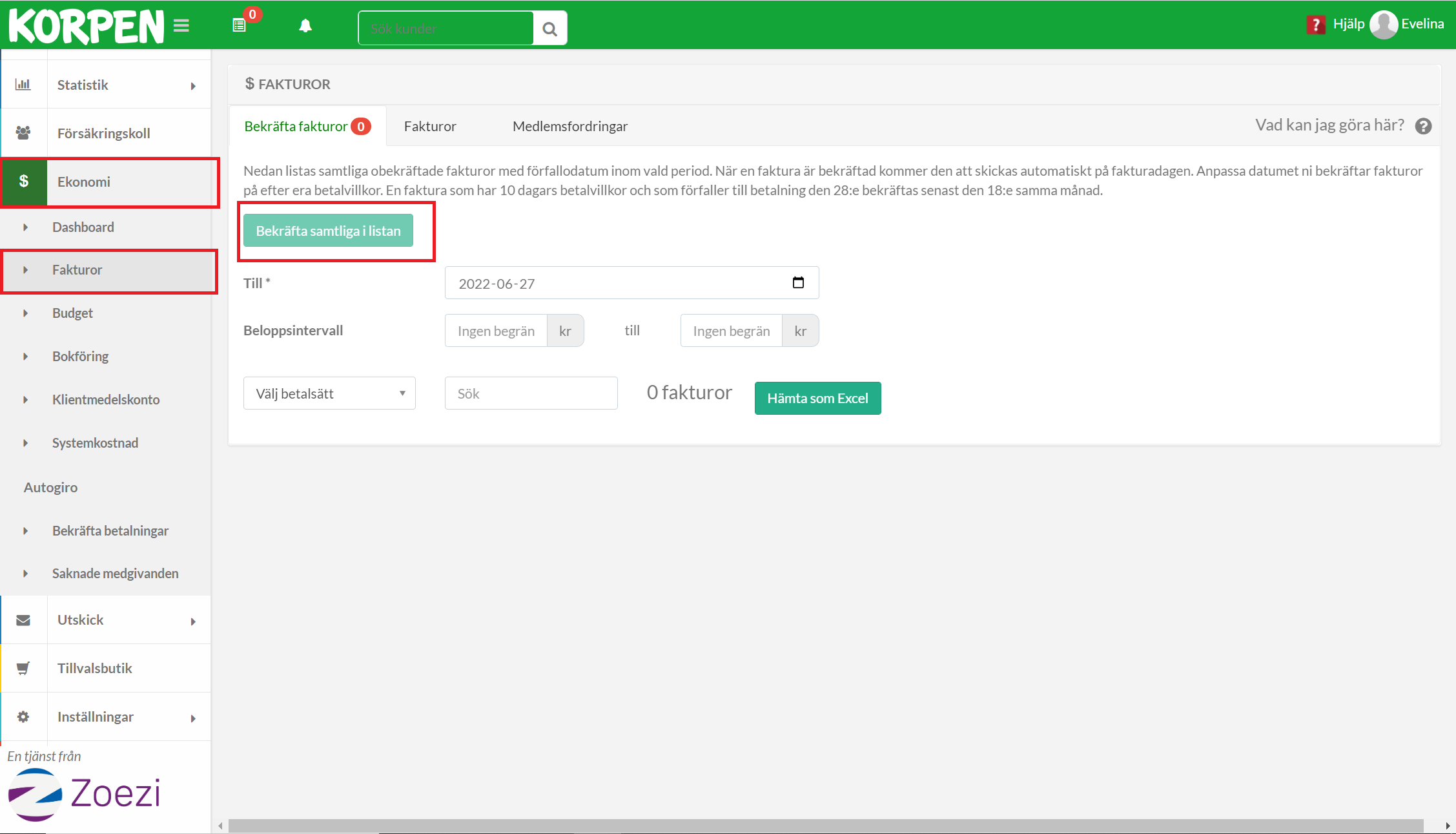Screen dimensions: 1456x834
Task: Switch to the Medlemsfordringar tab
Action: pyautogui.click(x=569, y=126)
